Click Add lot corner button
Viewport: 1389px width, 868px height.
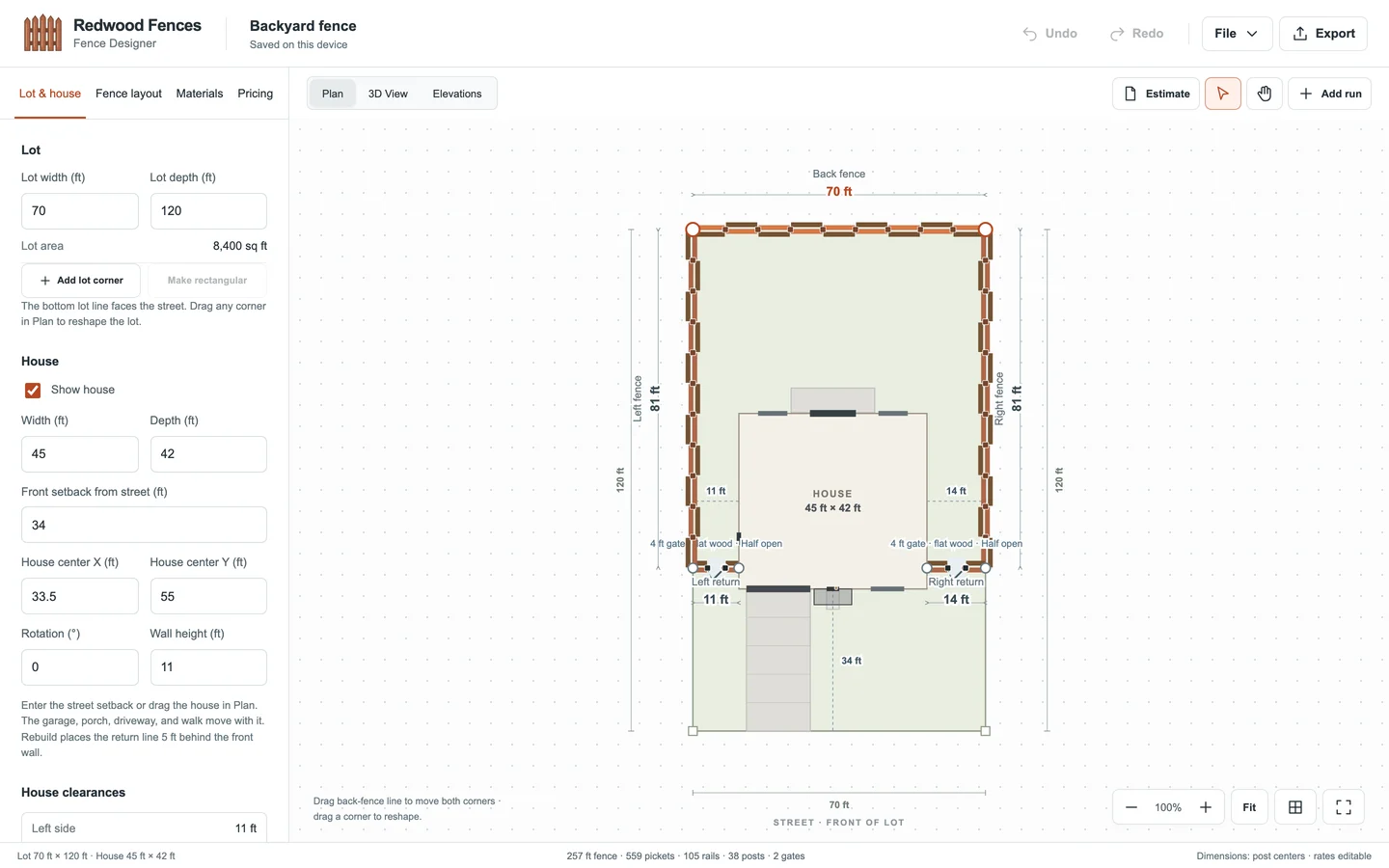(x=81, y=281)
